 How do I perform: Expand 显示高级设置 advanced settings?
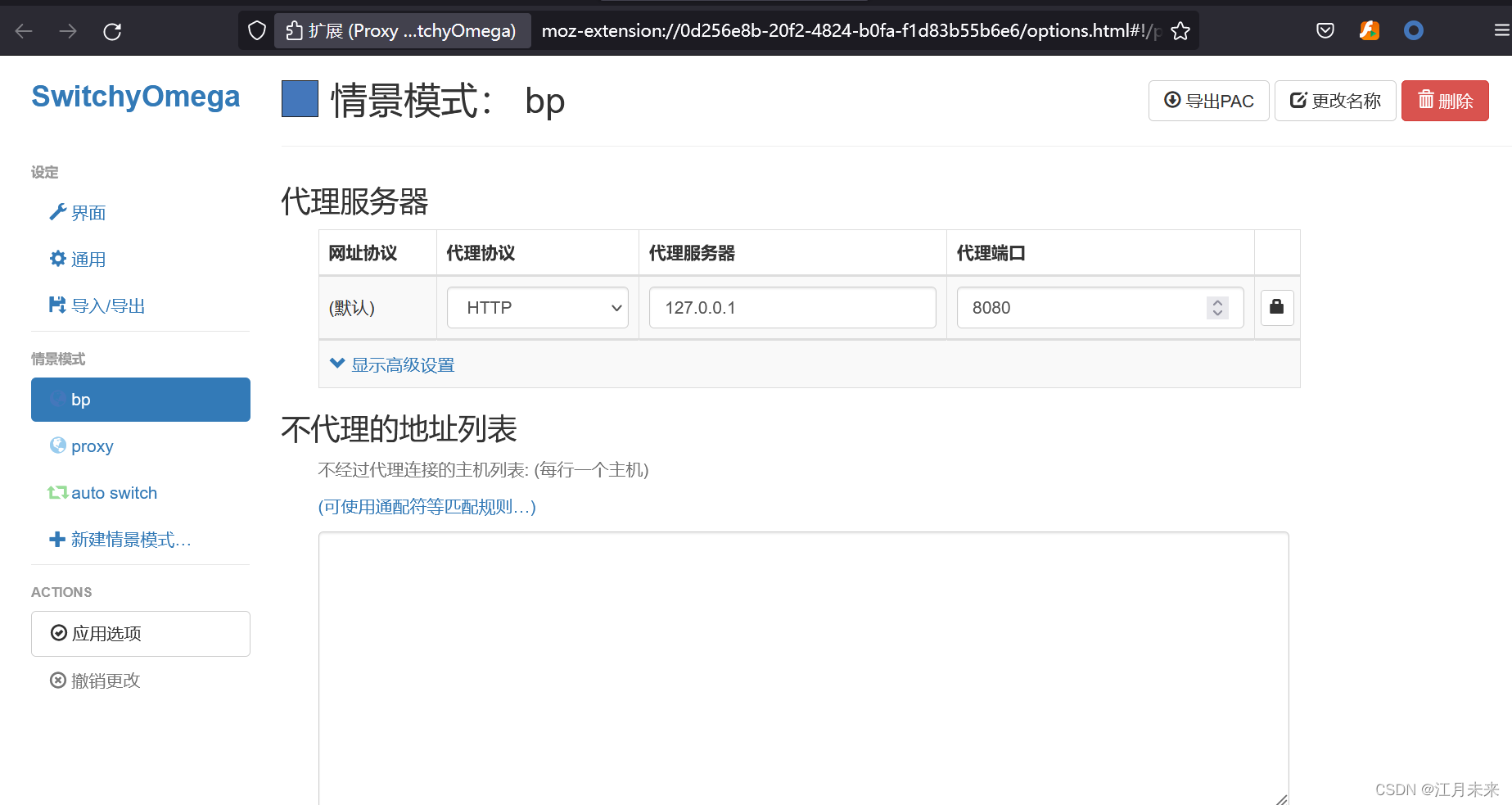[x=392, y=365]
